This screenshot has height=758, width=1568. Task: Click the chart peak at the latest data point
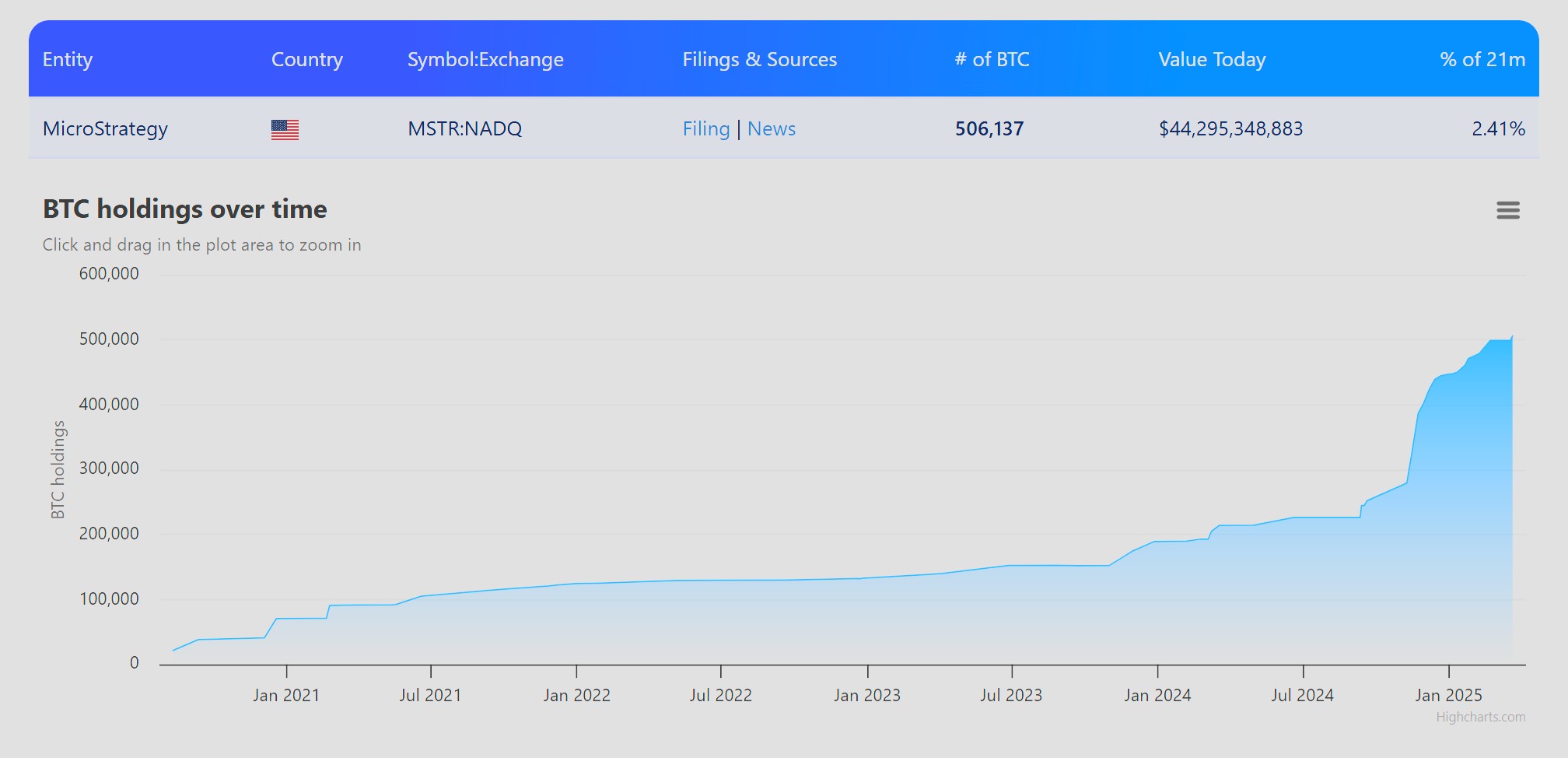click(x=1512, y=336)
